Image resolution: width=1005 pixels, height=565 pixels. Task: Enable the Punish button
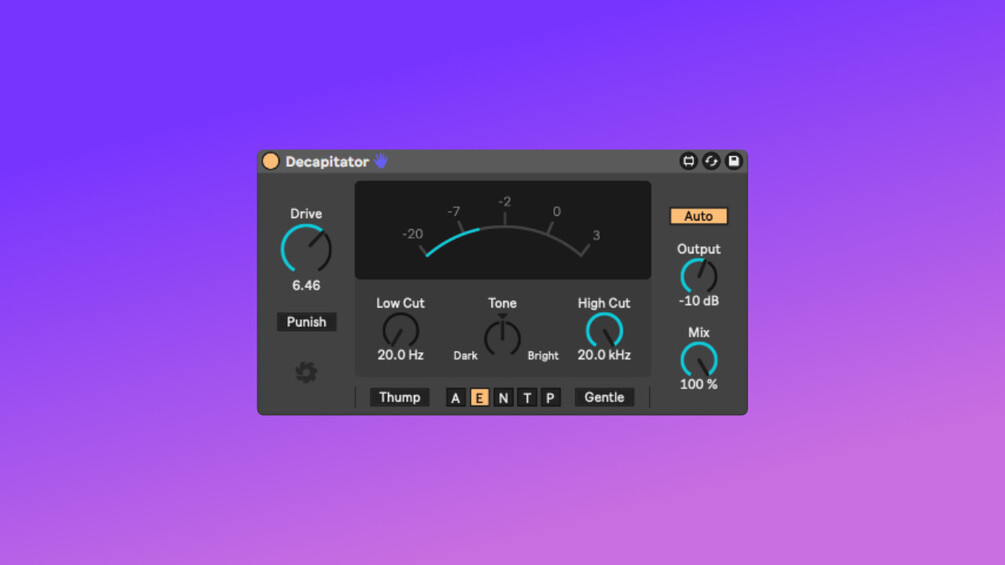coord(306,322)
